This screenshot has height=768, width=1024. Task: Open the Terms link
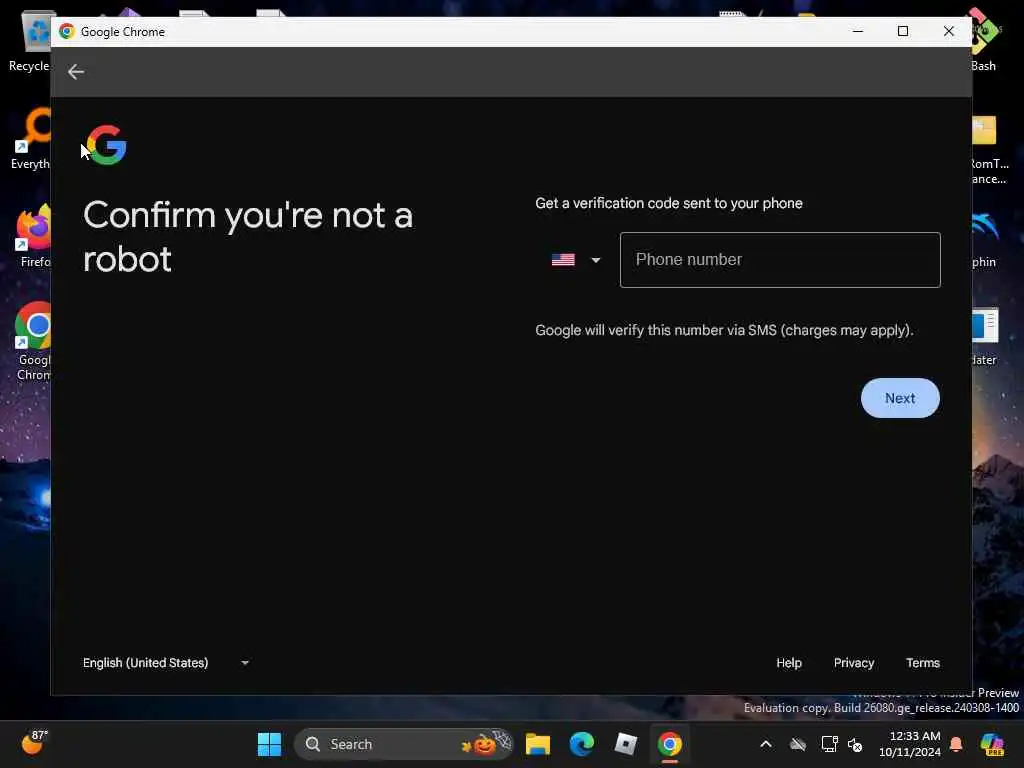(922, 663)
